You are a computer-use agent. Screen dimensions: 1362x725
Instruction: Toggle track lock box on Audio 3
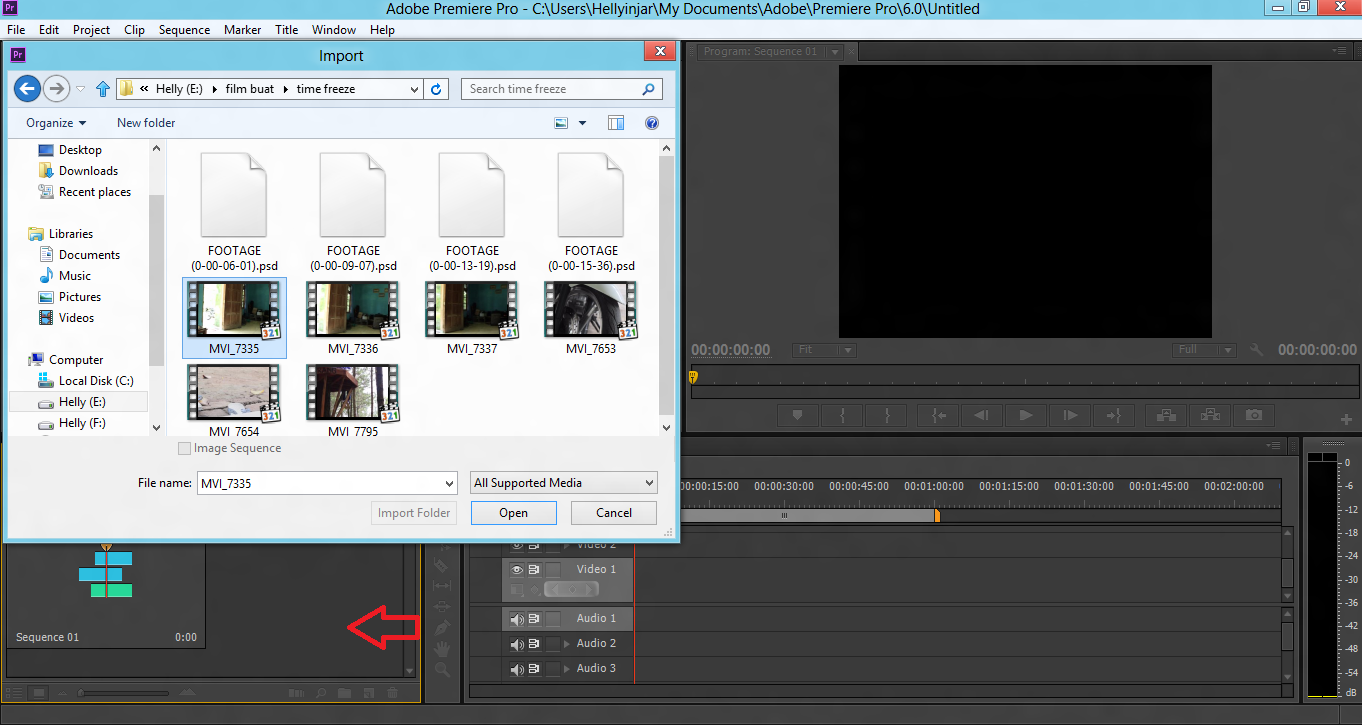click(x=553, y=669)
